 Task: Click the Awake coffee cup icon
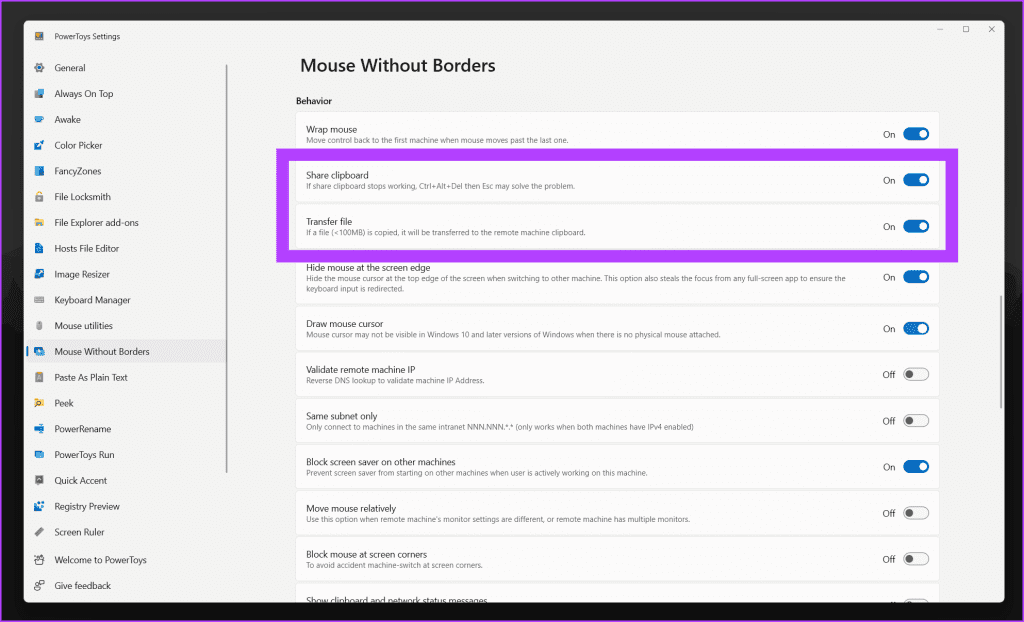click(39, 120)
